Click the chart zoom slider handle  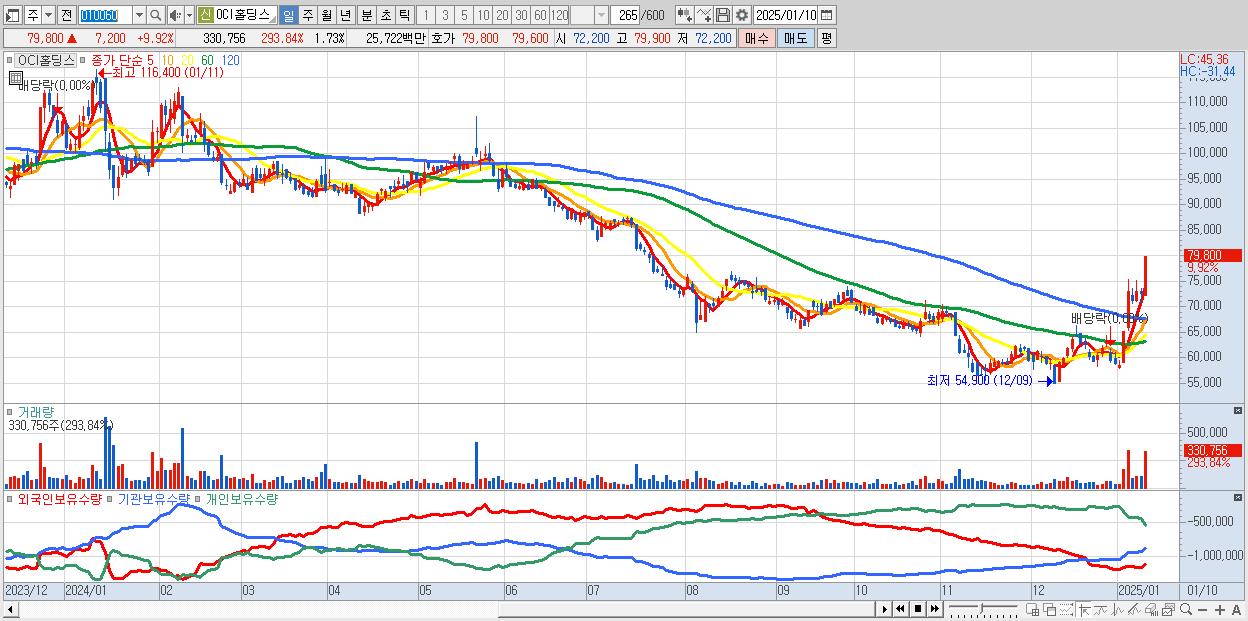[982, 609]
